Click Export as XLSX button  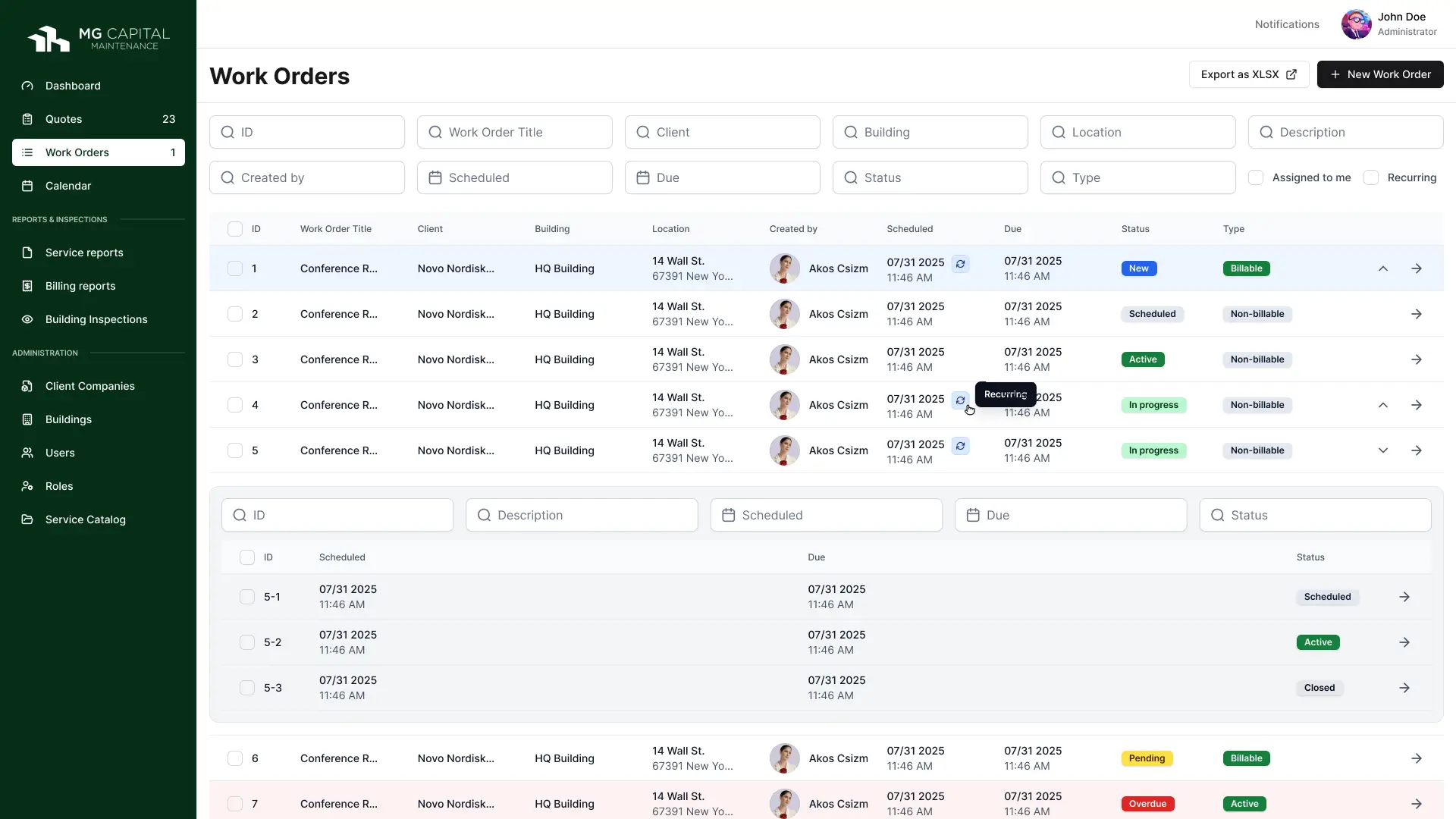pyautogui.click(x=1248, y=74)
